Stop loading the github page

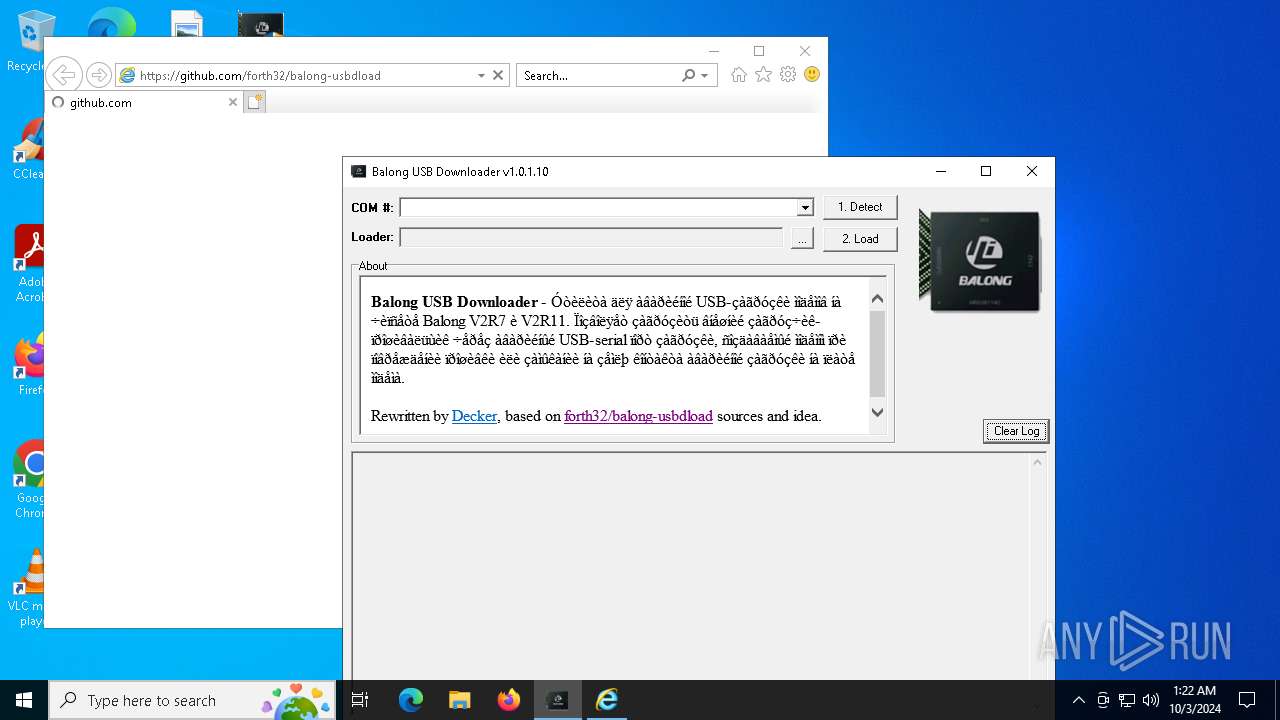[498, 75]
